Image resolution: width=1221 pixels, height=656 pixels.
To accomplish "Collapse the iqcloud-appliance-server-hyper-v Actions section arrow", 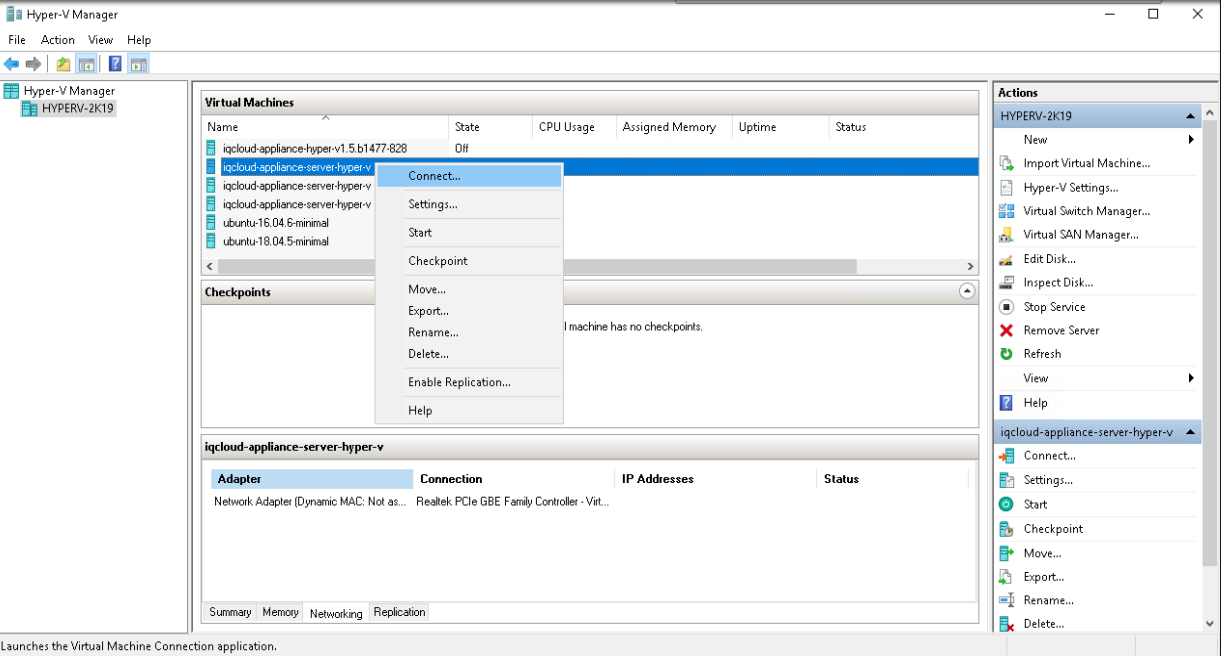I will 1190,432.
